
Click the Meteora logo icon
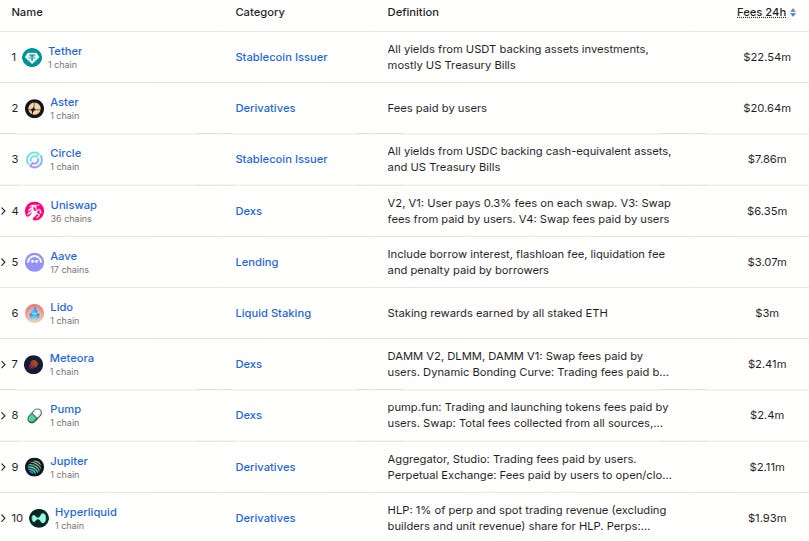tap(34, 364)
